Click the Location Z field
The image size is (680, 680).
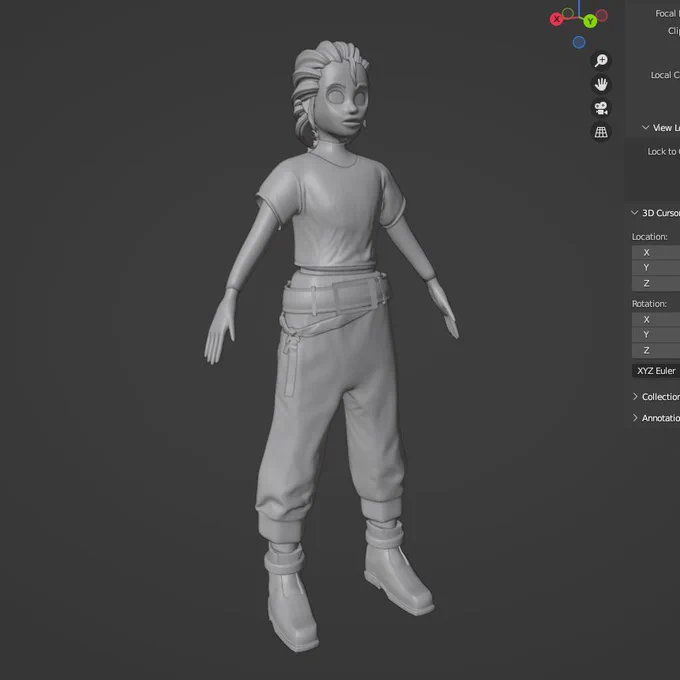pos(656,283)
